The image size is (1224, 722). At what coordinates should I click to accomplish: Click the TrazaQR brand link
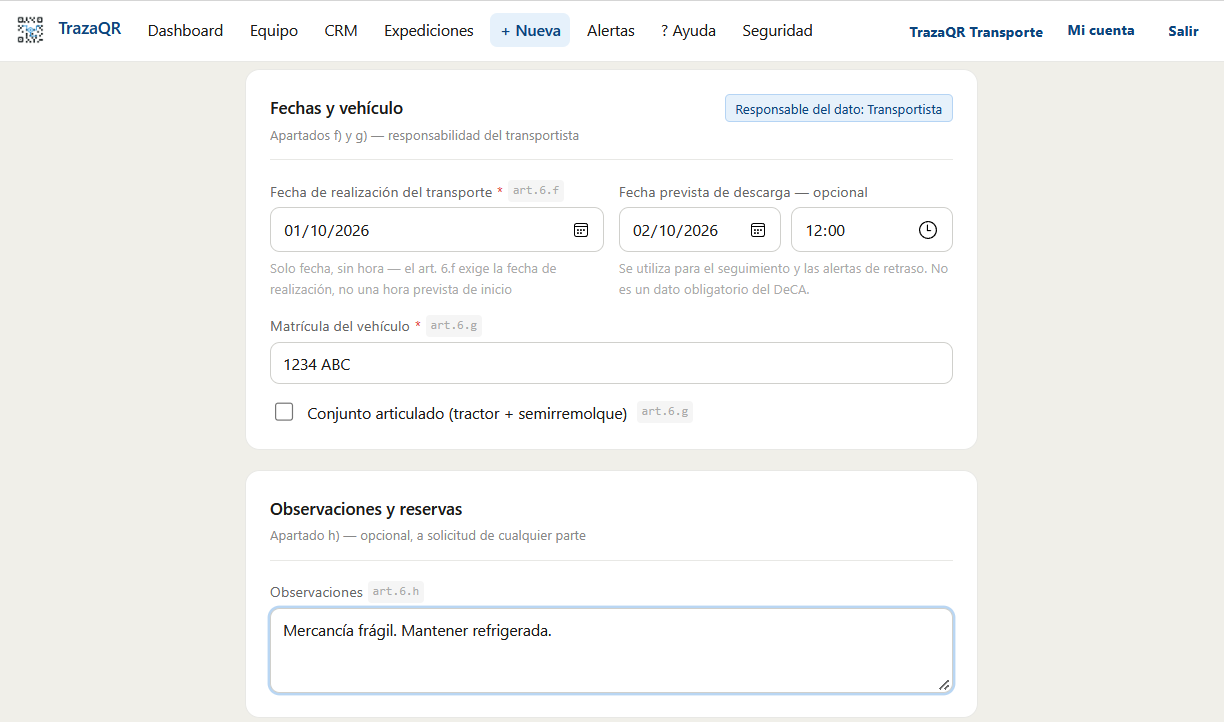pyautogui.click(x=90, y=29)
